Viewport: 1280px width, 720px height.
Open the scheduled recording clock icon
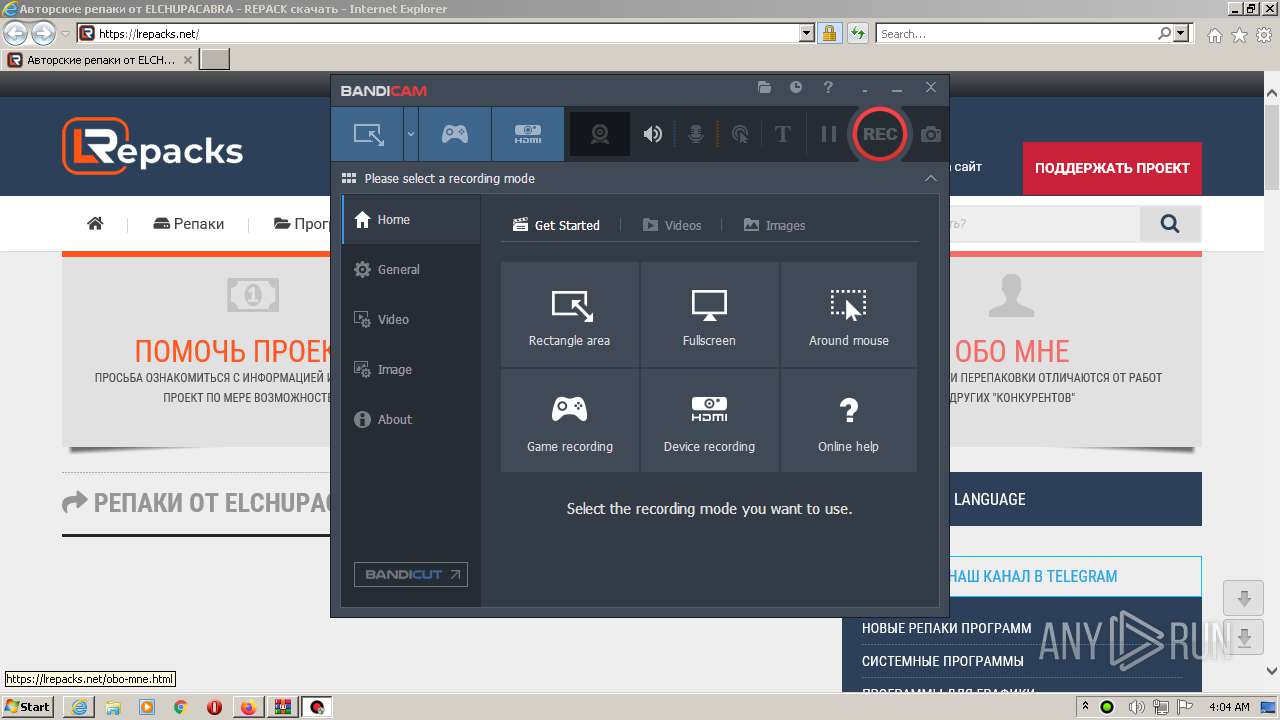pos(796,88)
